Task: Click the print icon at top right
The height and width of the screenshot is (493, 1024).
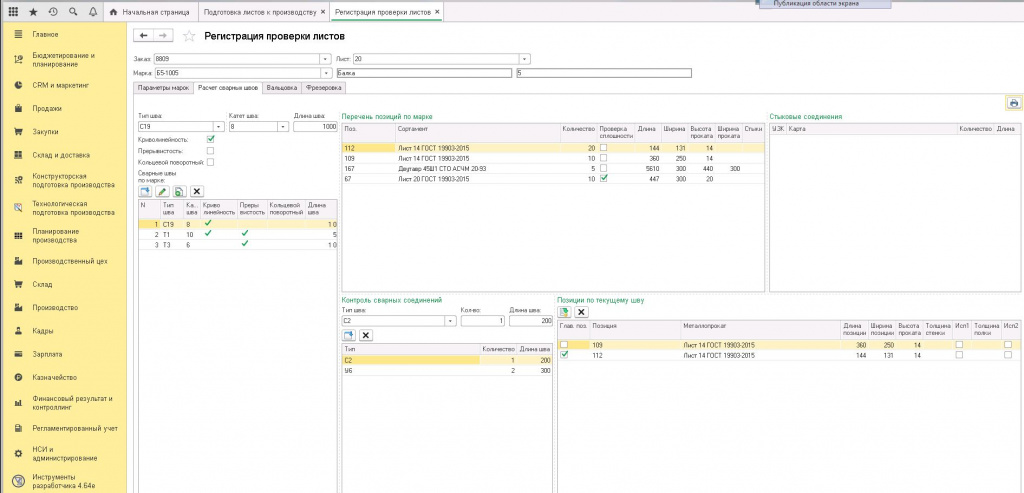Action: tap(1014, 103)
